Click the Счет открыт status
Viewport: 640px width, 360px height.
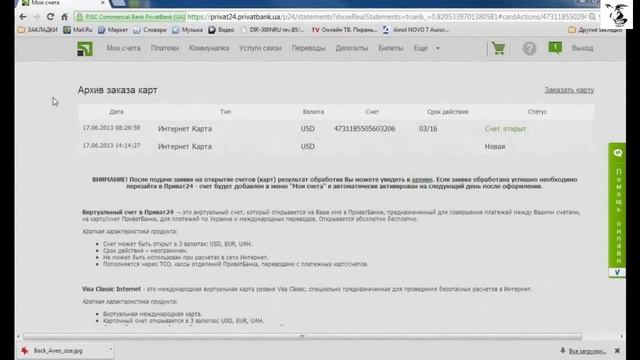[505, 129]
